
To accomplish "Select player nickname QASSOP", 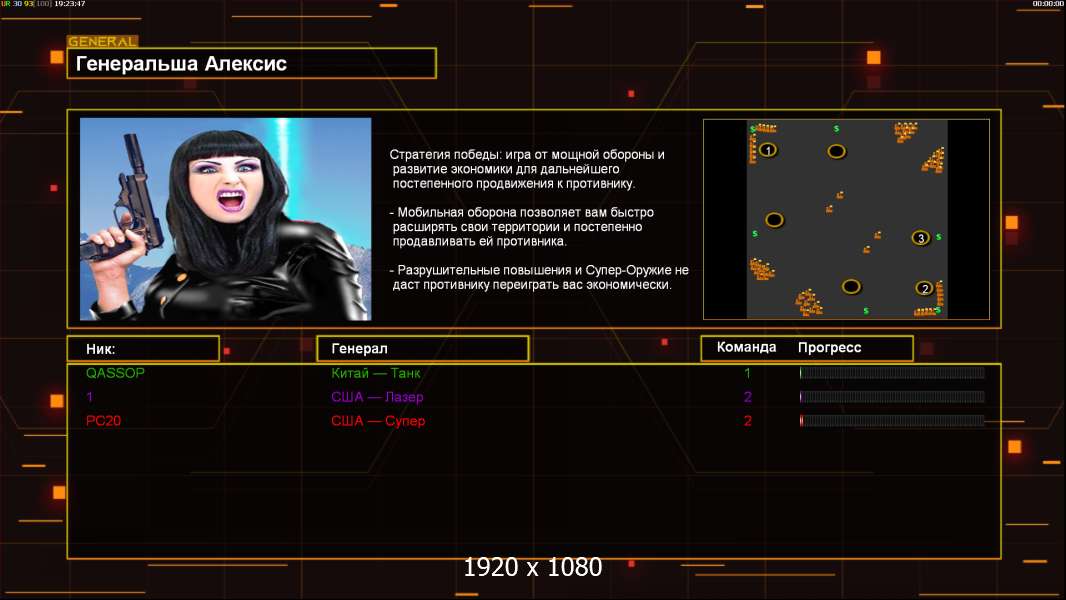I will click(x=116, y=373).
